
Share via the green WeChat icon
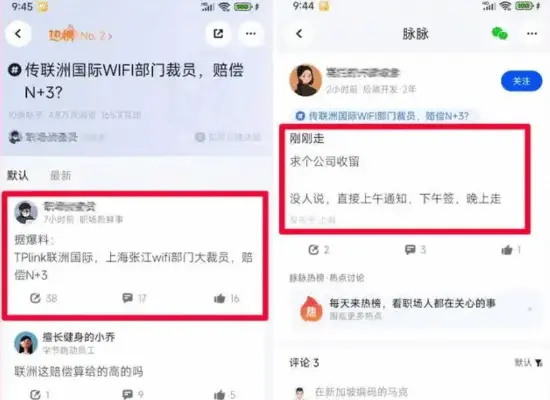pyautogui.click(x=499, y=34)
